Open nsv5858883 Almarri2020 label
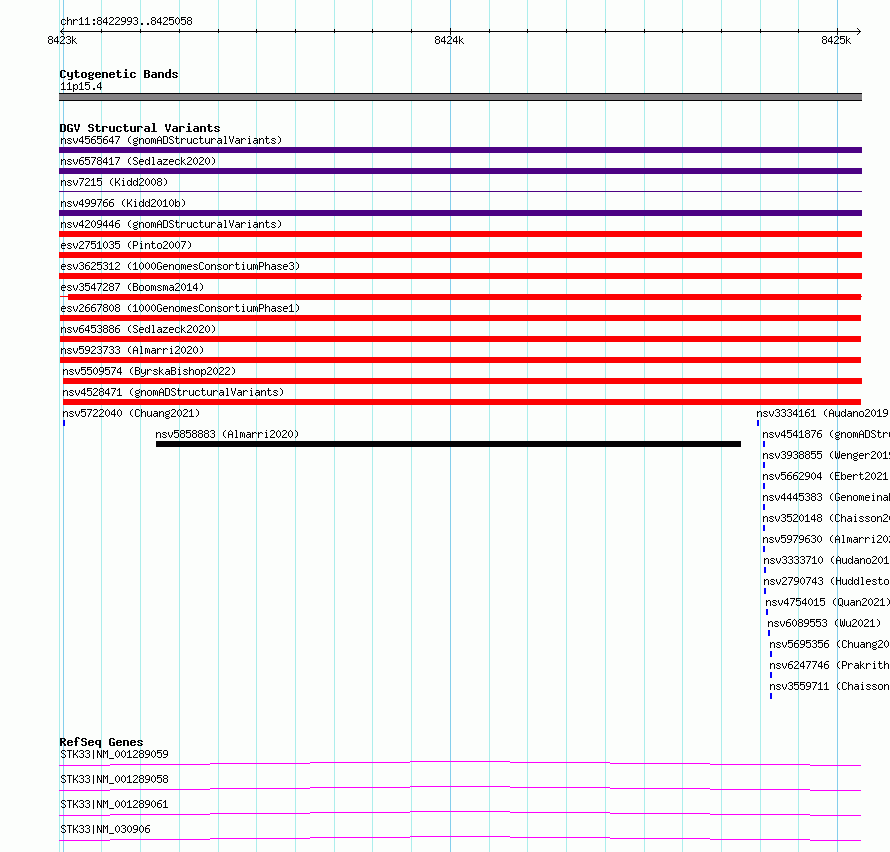 point(227,434)
